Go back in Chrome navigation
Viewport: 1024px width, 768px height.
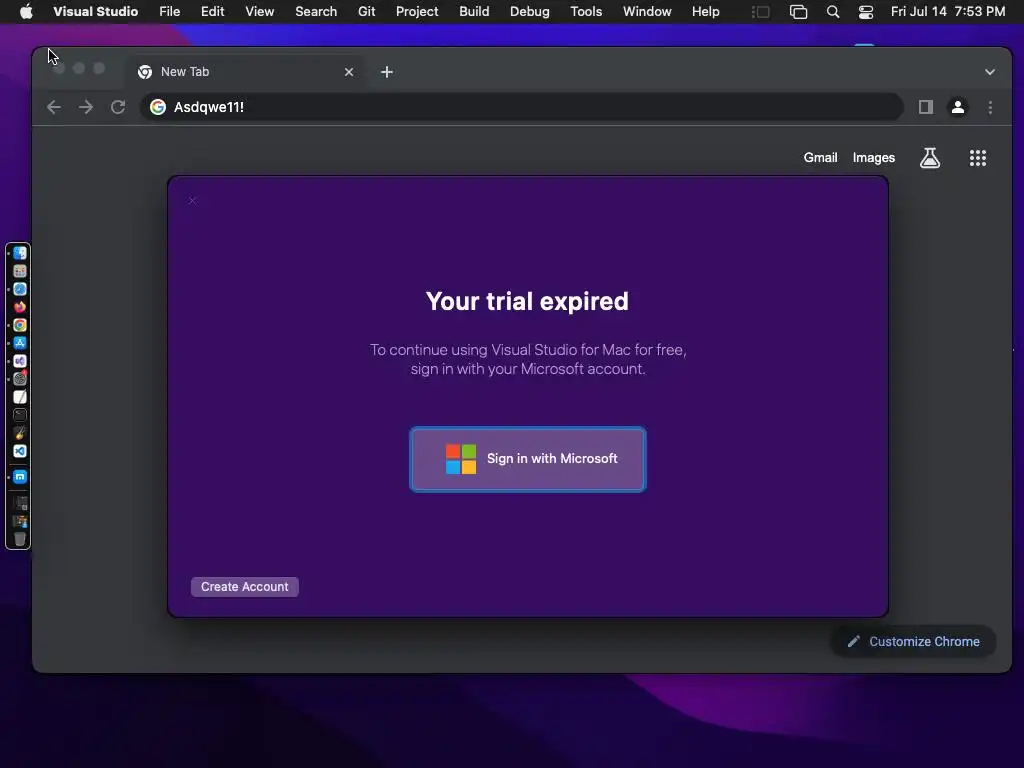(x=54, y=107)
